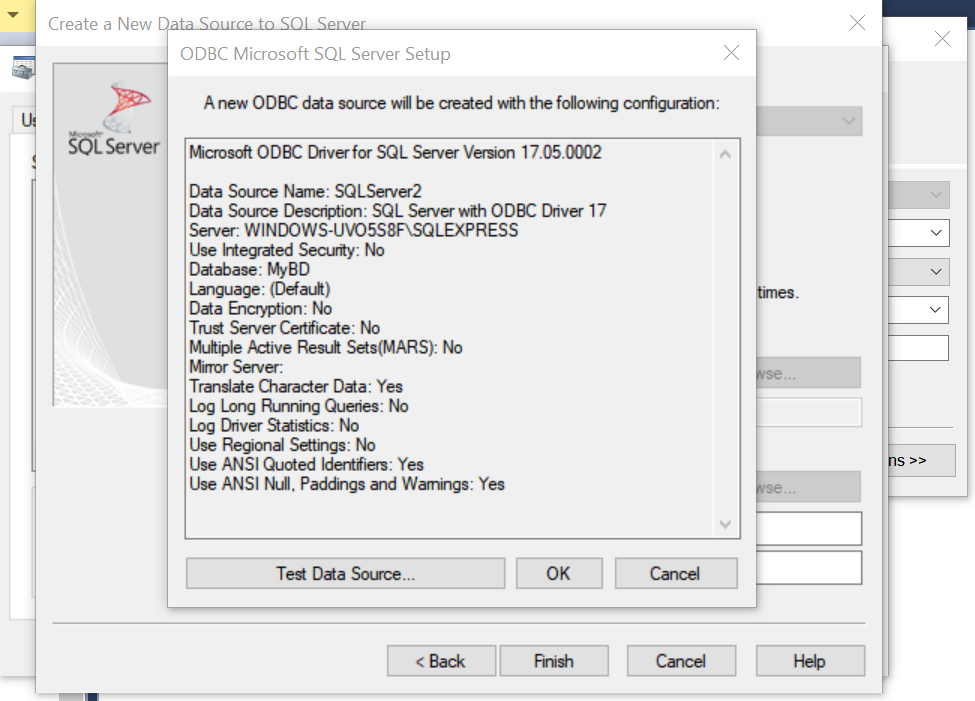The image size is (975, 701).
Task: Click text field in right background window
Action: coord(918,348)
